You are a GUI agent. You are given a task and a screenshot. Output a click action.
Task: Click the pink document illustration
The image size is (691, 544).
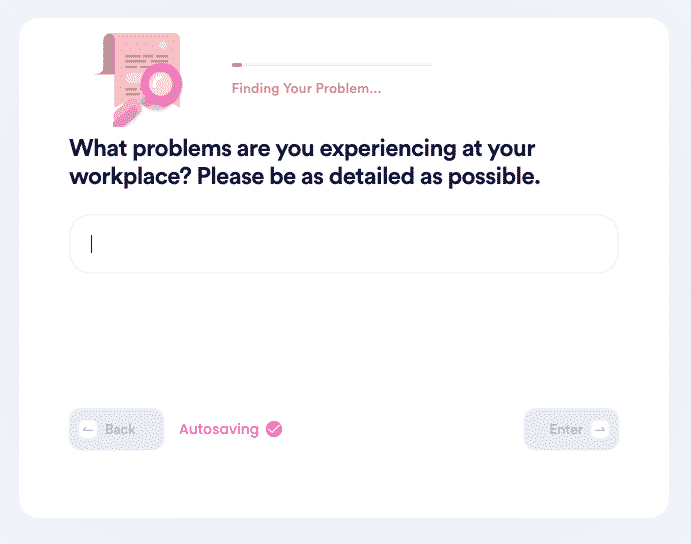point(139,79)
